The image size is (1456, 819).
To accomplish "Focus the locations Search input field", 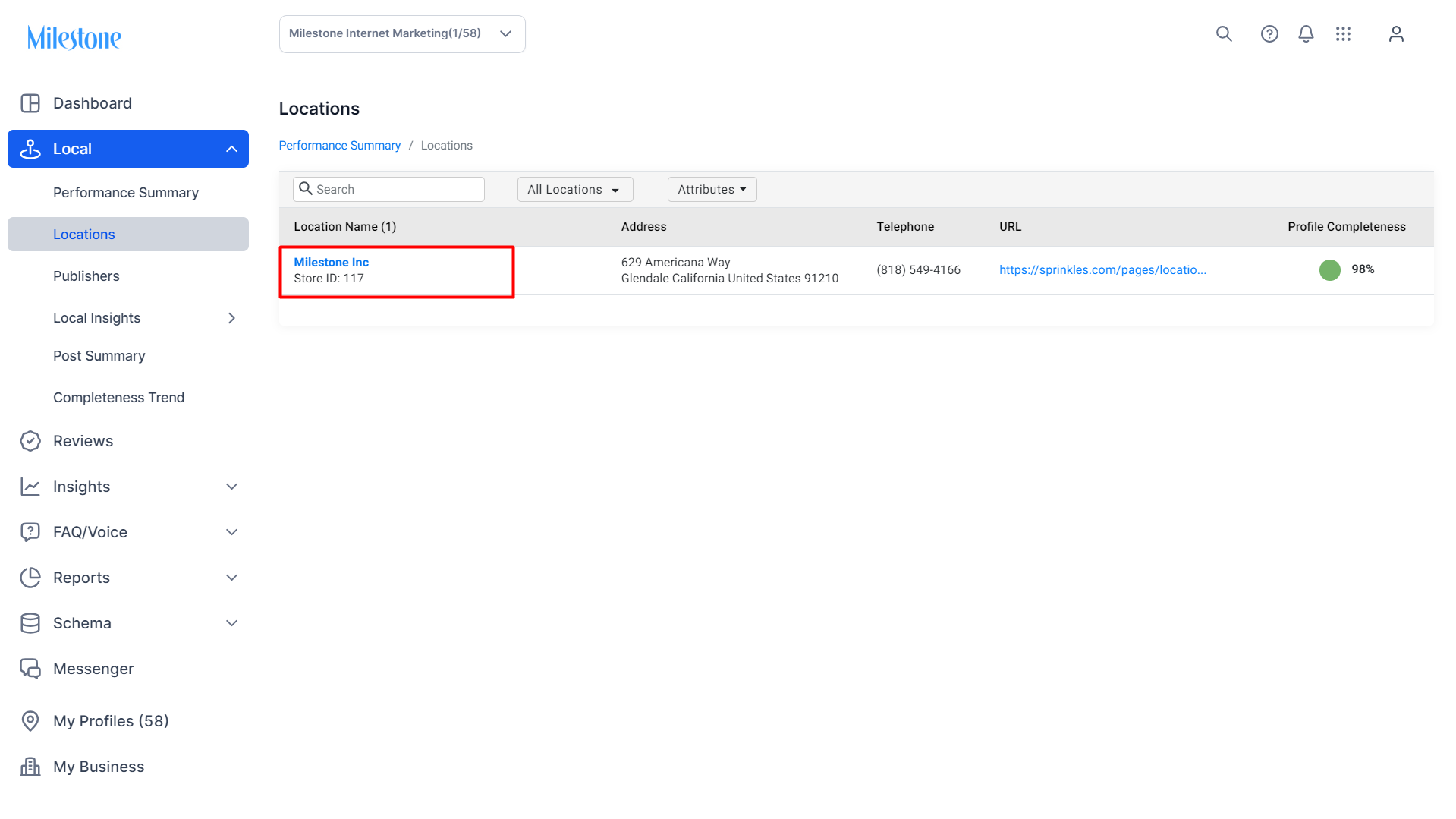I will click(388, 190).
